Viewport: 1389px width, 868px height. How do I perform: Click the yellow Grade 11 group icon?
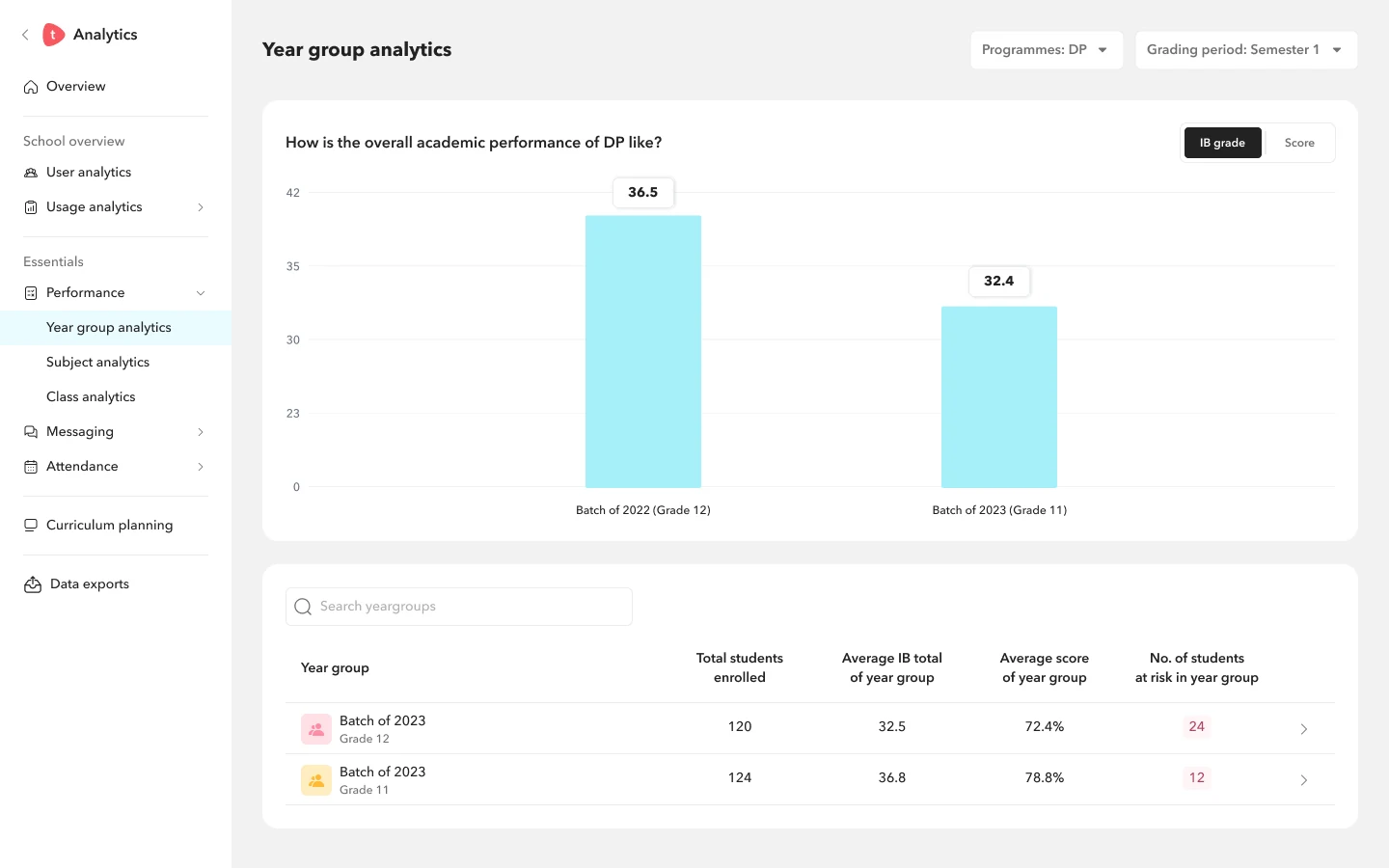click(x=316, y=780)
